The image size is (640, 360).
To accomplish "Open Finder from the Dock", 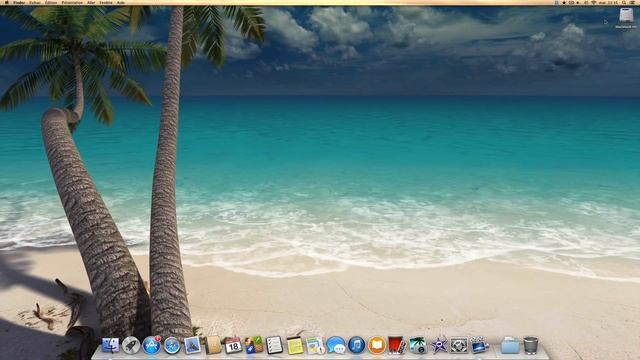I will point(110,345).
